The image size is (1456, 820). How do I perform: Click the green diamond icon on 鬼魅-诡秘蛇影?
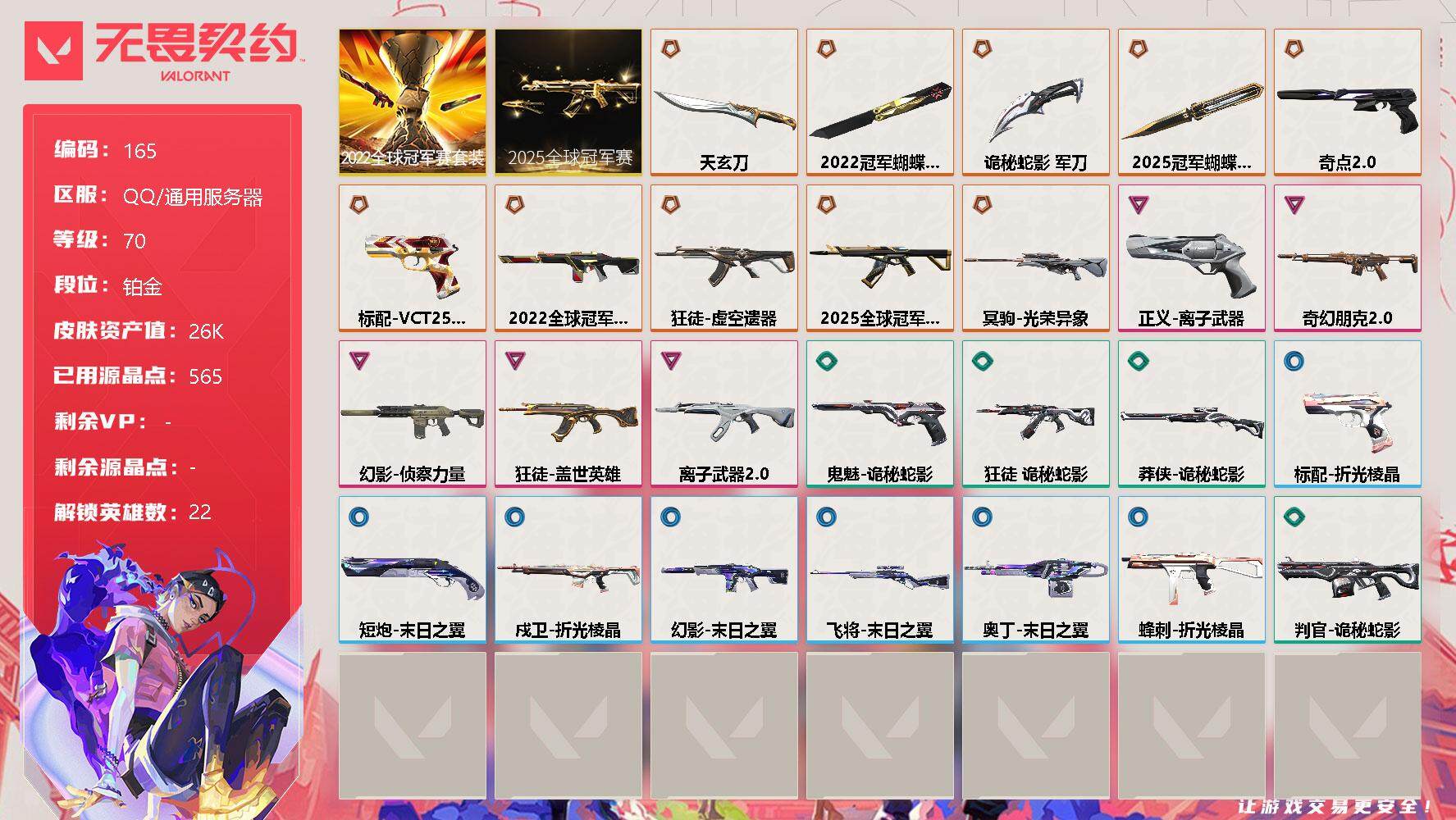pos(826,361)
